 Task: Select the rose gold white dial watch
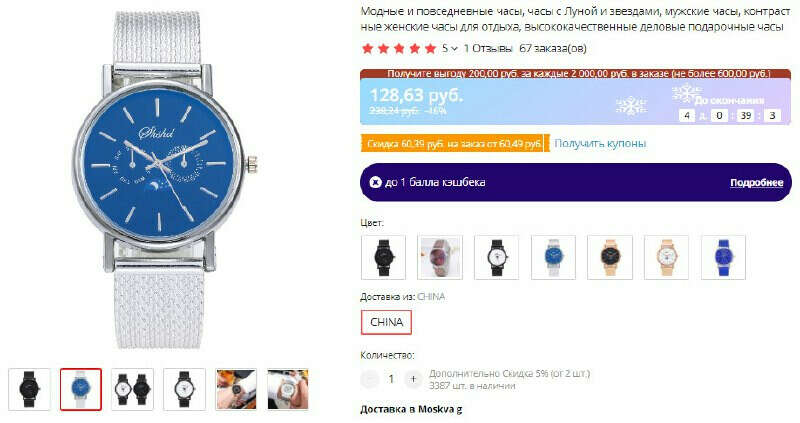pos(666,257)
